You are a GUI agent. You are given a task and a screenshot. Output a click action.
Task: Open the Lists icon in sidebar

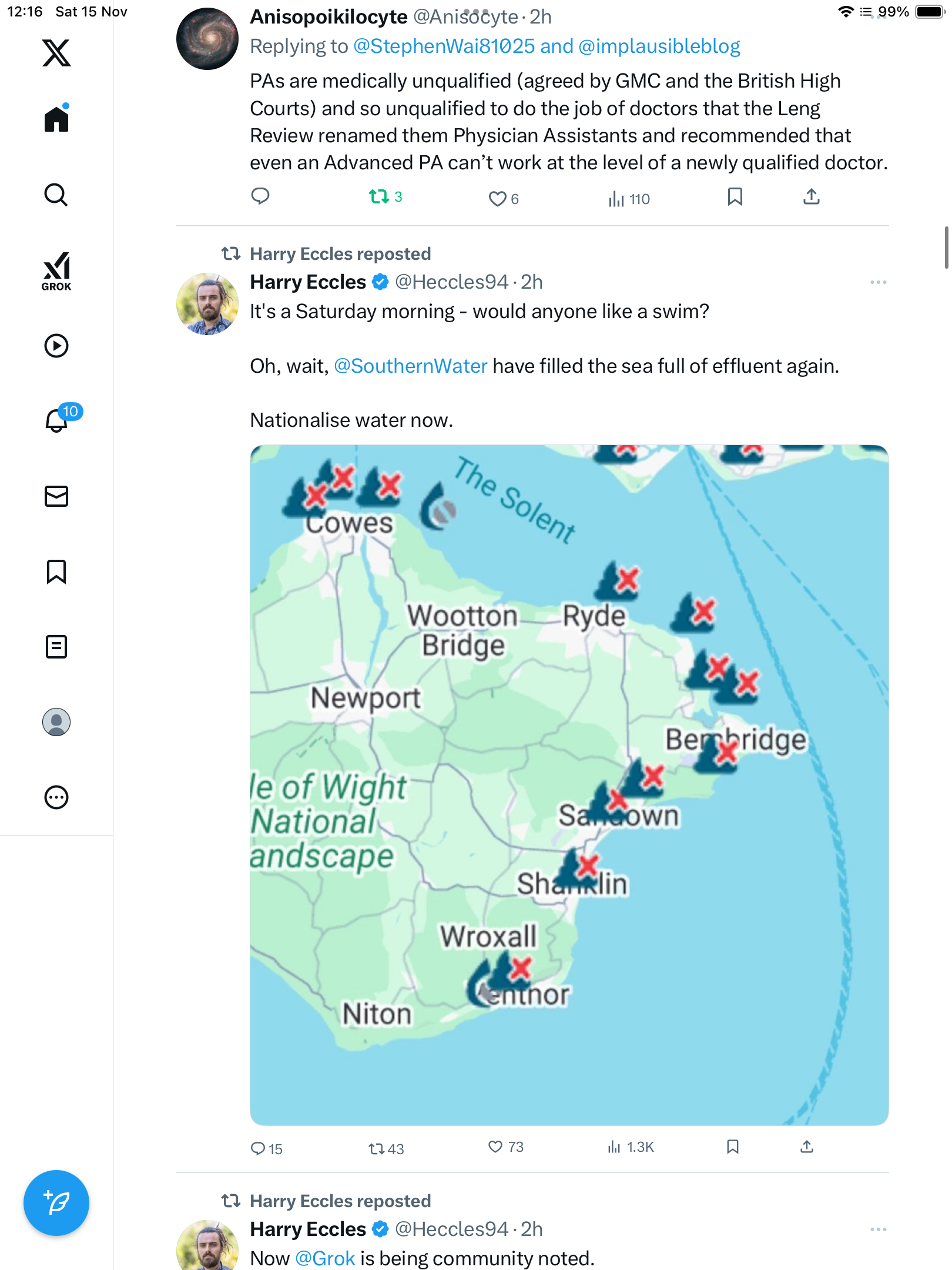click(x=56, y=647)
